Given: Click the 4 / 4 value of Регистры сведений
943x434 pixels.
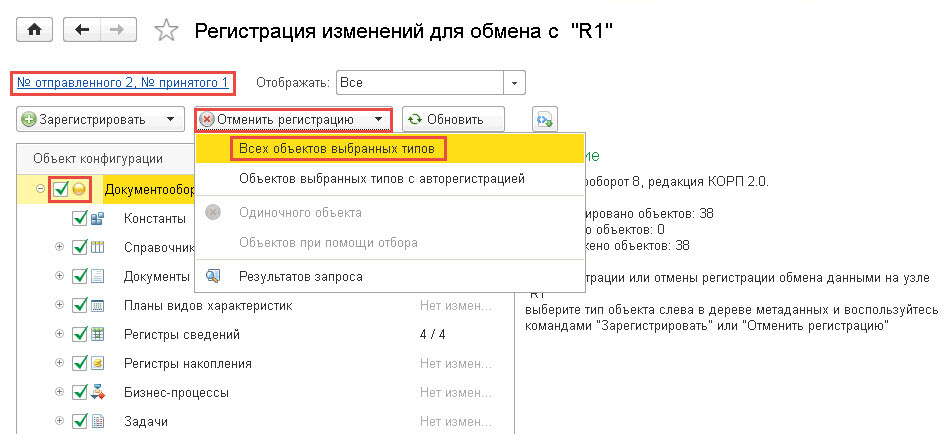Looking at the screenshot, I should [432, 334].
